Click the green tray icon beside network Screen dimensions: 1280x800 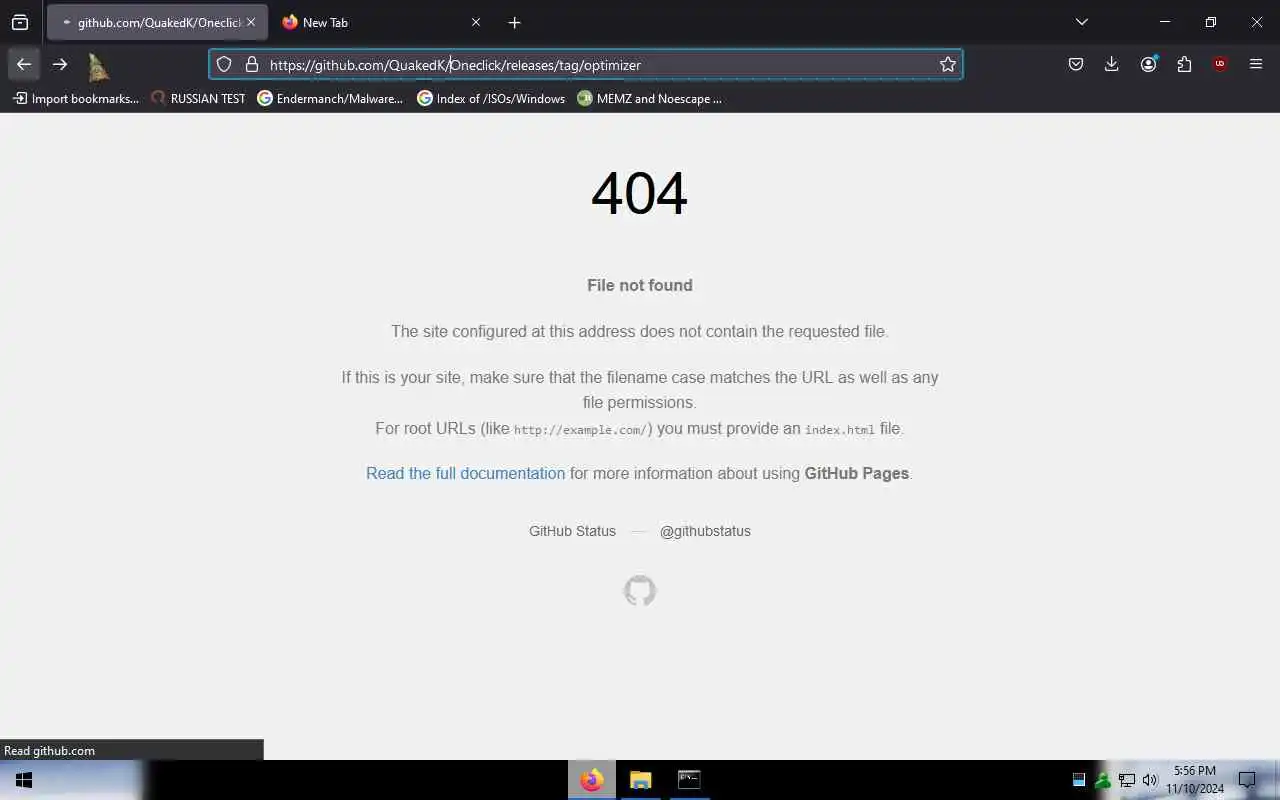coord(1103,780)
